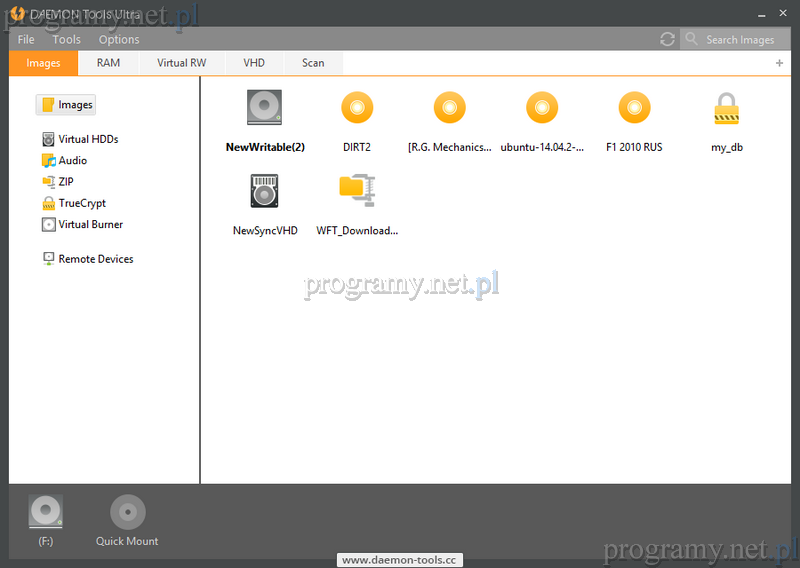This screenshot has height=568, width=800.
Task: Select the ubuntu-14.04.2 disc image
Action: (541, 107)
